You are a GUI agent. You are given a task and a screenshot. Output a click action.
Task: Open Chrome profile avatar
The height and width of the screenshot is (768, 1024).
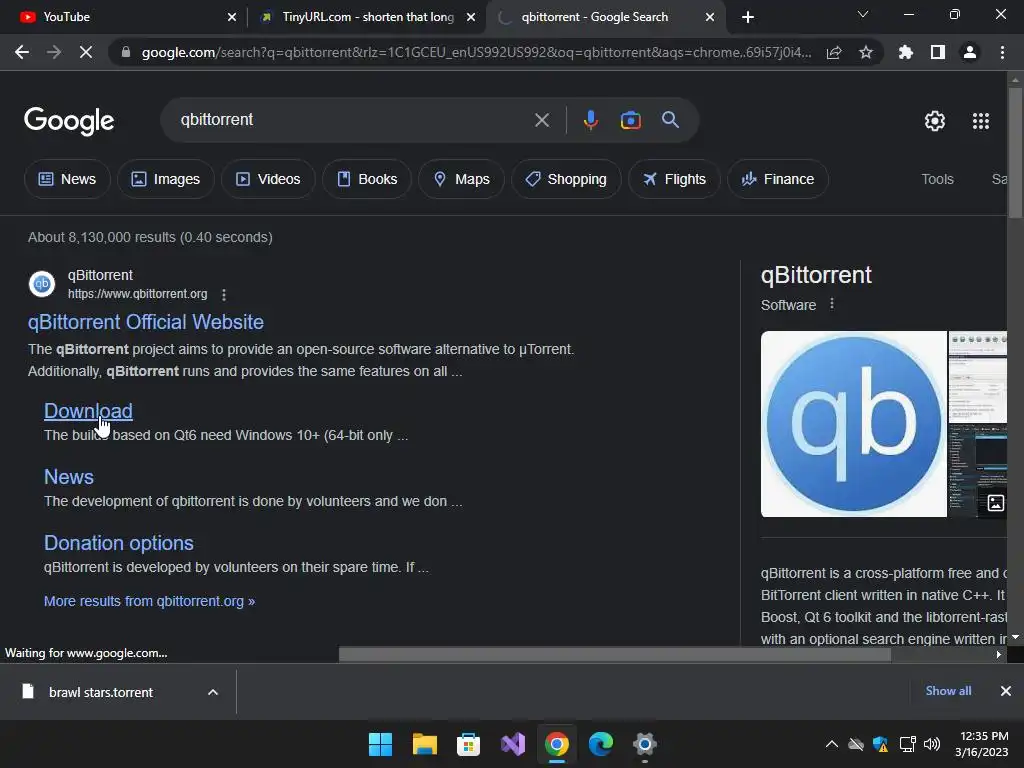(970, 52)
